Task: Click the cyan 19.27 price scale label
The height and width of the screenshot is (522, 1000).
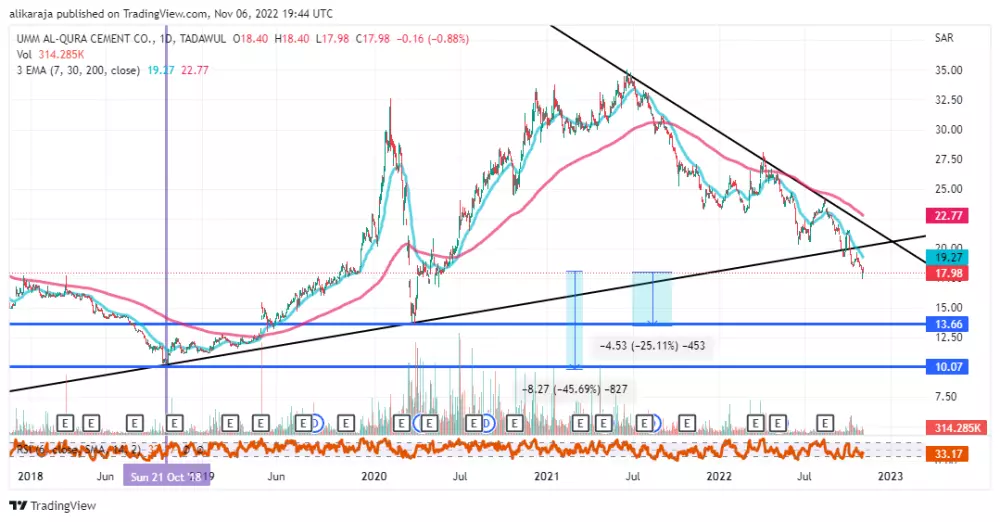Action: [948, 257]
